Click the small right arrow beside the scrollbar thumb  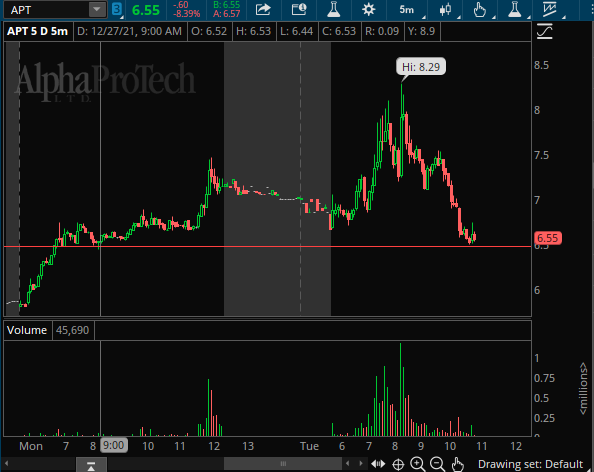[x=361, y=464]
